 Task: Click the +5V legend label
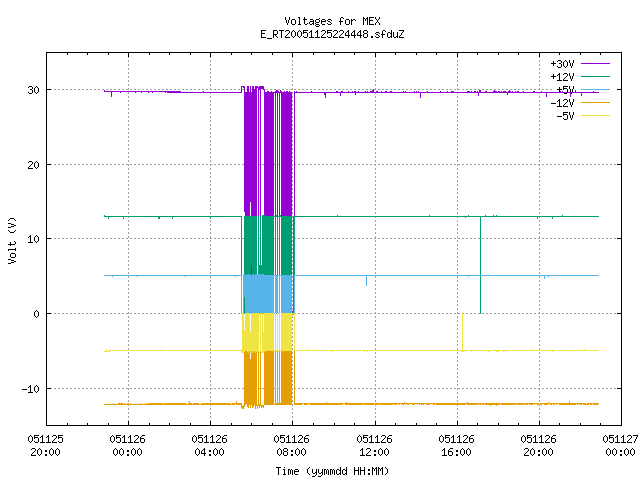click(x=565, y=90)
